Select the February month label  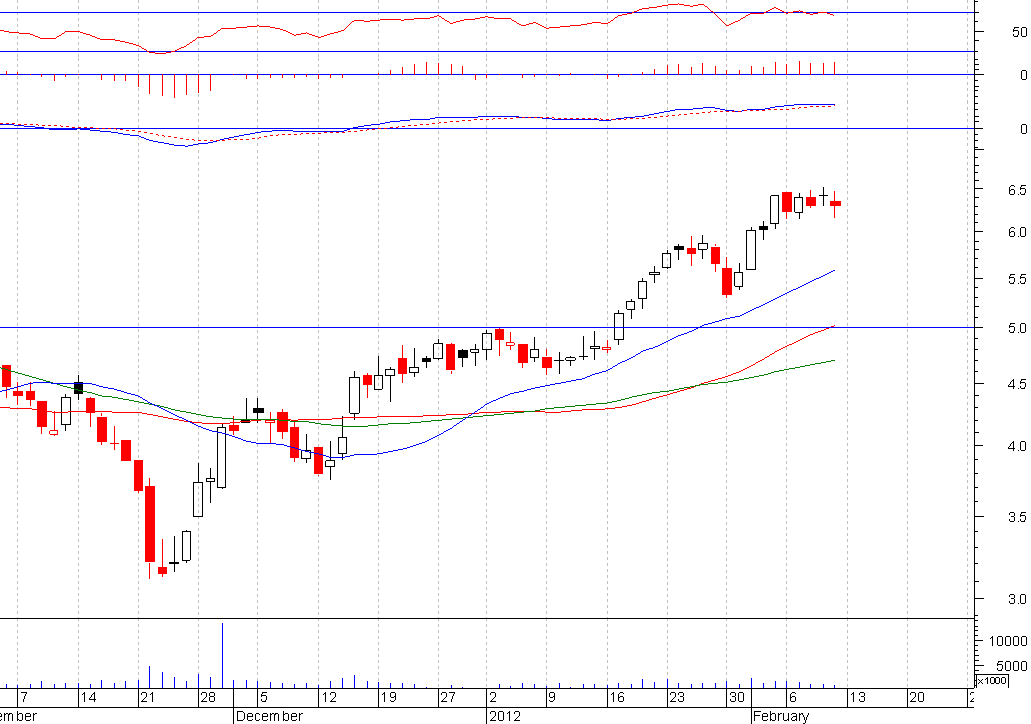(780, 716)
